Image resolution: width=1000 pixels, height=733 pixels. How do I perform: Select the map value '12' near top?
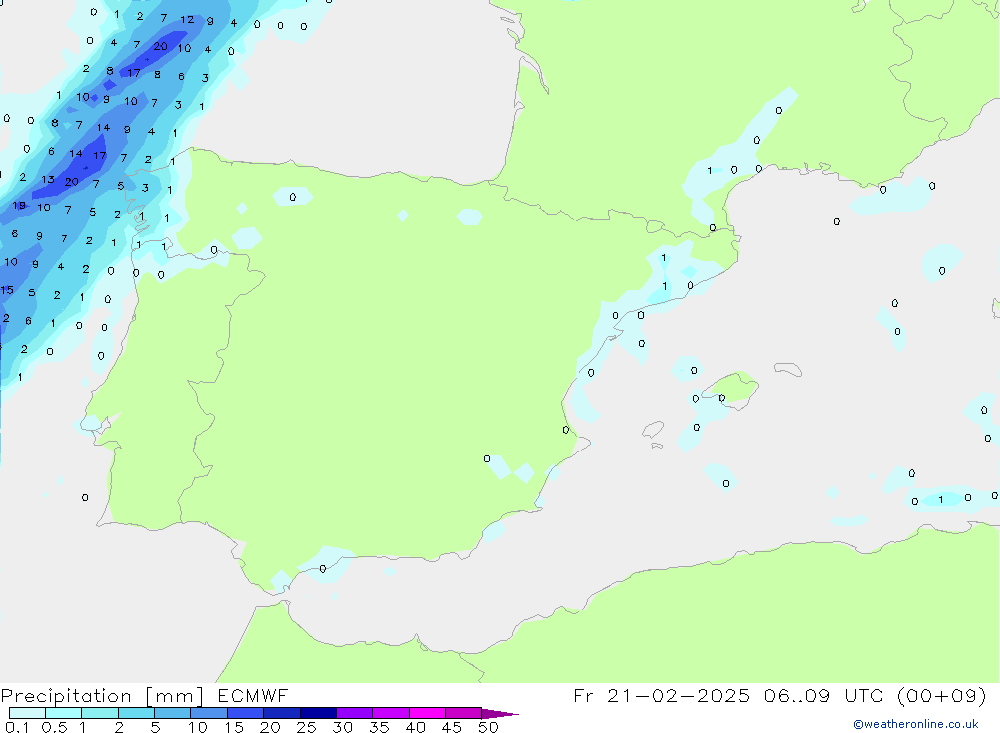point(187,20)
